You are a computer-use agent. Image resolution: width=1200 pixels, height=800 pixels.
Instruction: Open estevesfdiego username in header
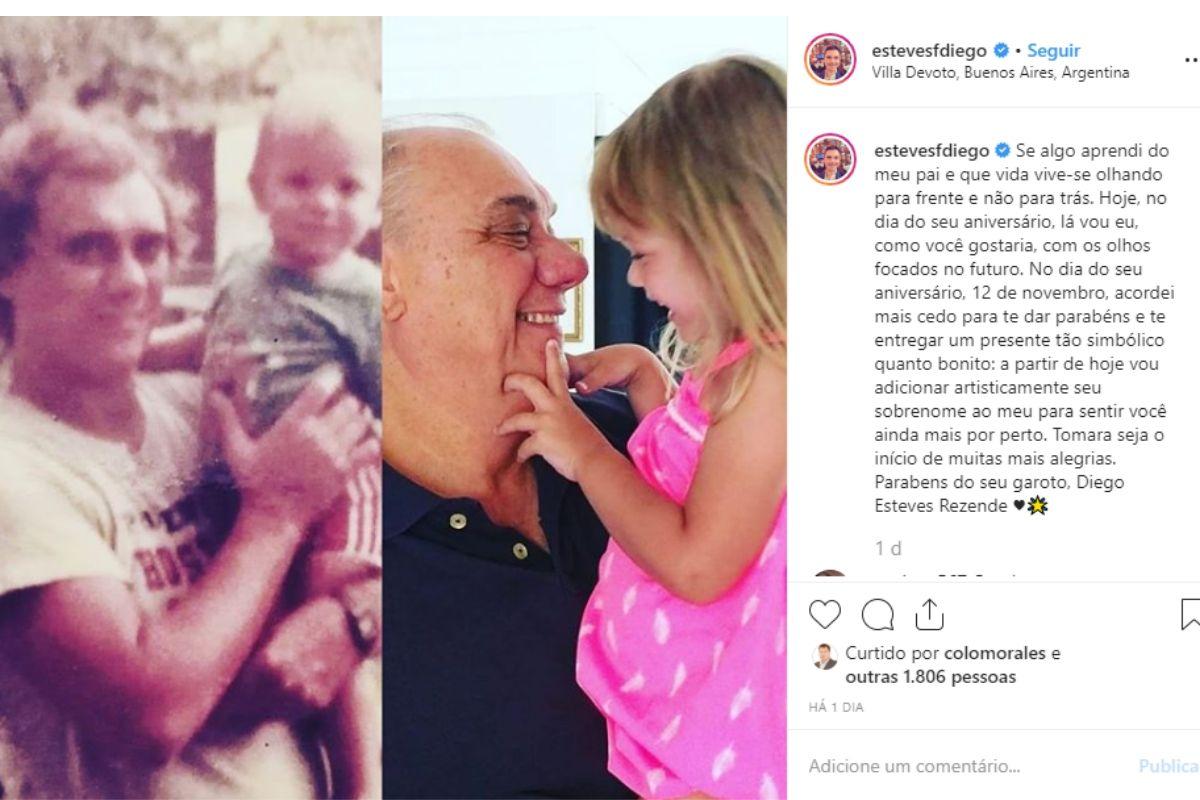coord(929,51)
